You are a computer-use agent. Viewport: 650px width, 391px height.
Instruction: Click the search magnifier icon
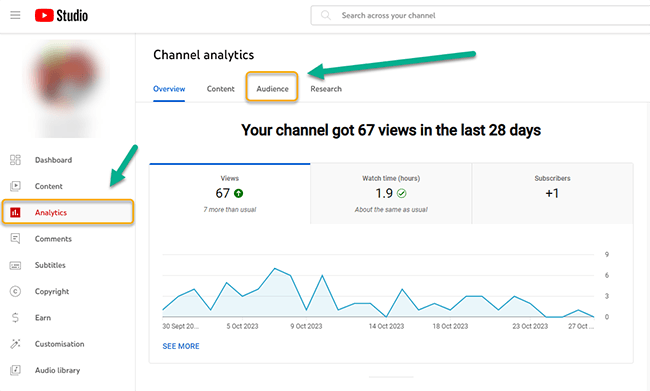coord(326,16)
